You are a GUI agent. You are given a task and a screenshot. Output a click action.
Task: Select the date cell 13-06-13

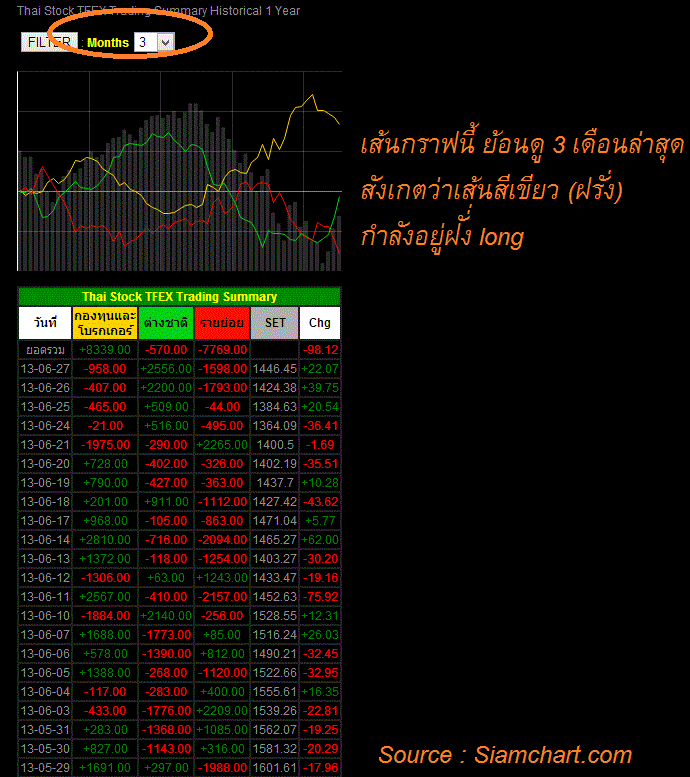click(x=45, y=558)
